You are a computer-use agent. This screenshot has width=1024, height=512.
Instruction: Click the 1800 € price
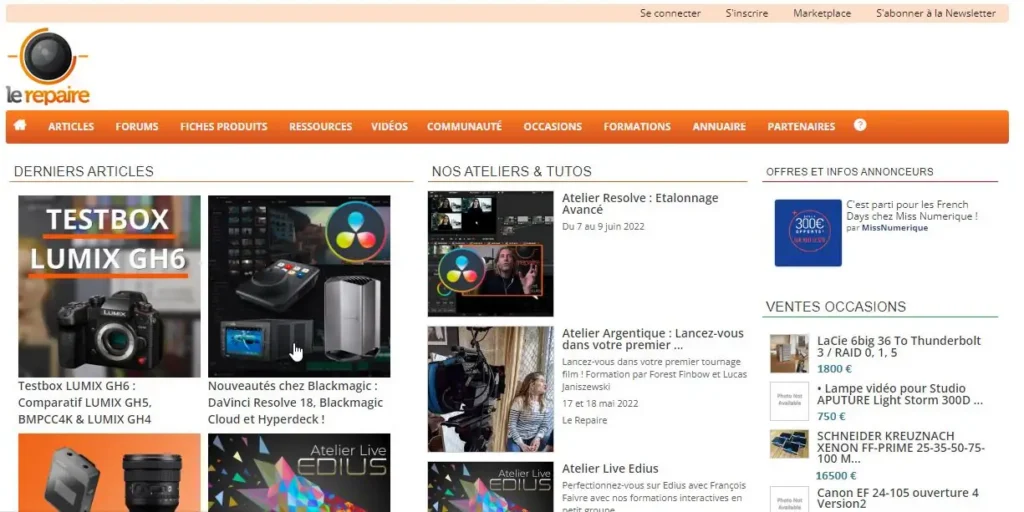coord(834,368)
